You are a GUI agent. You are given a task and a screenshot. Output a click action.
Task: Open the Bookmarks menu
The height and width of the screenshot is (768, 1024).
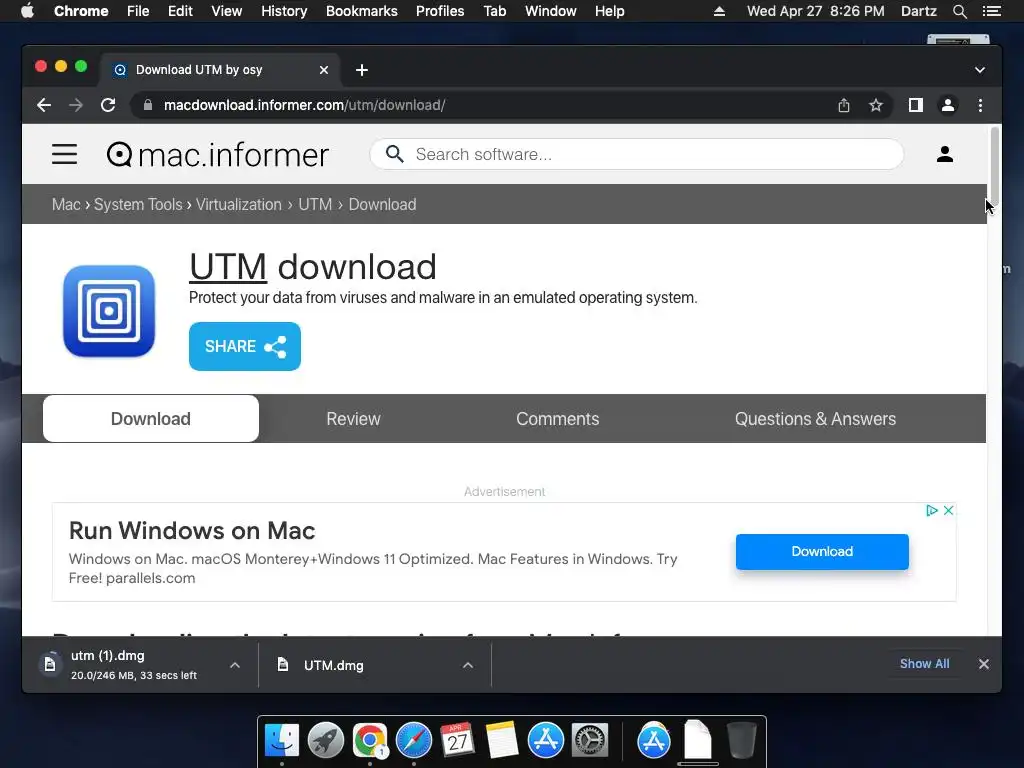[x=362, y=11]
